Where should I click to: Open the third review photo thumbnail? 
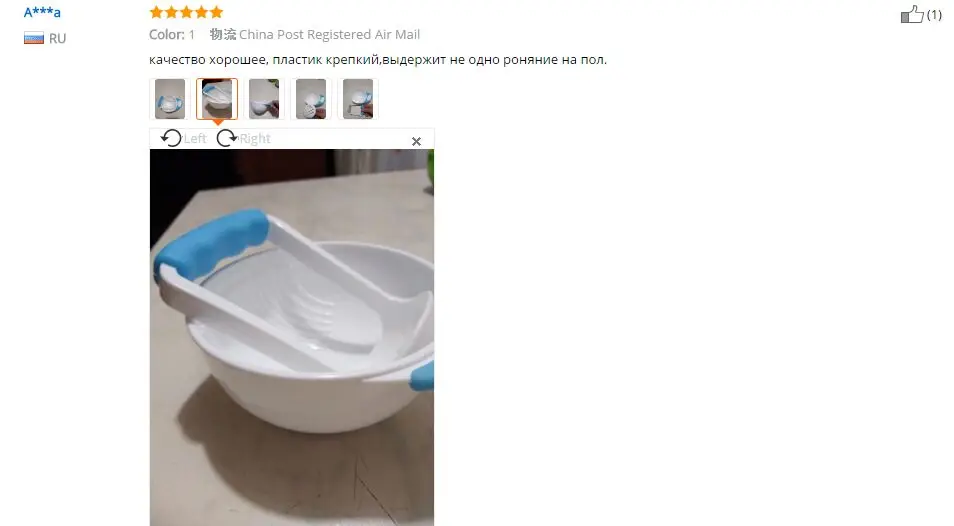tap(264, 99)
